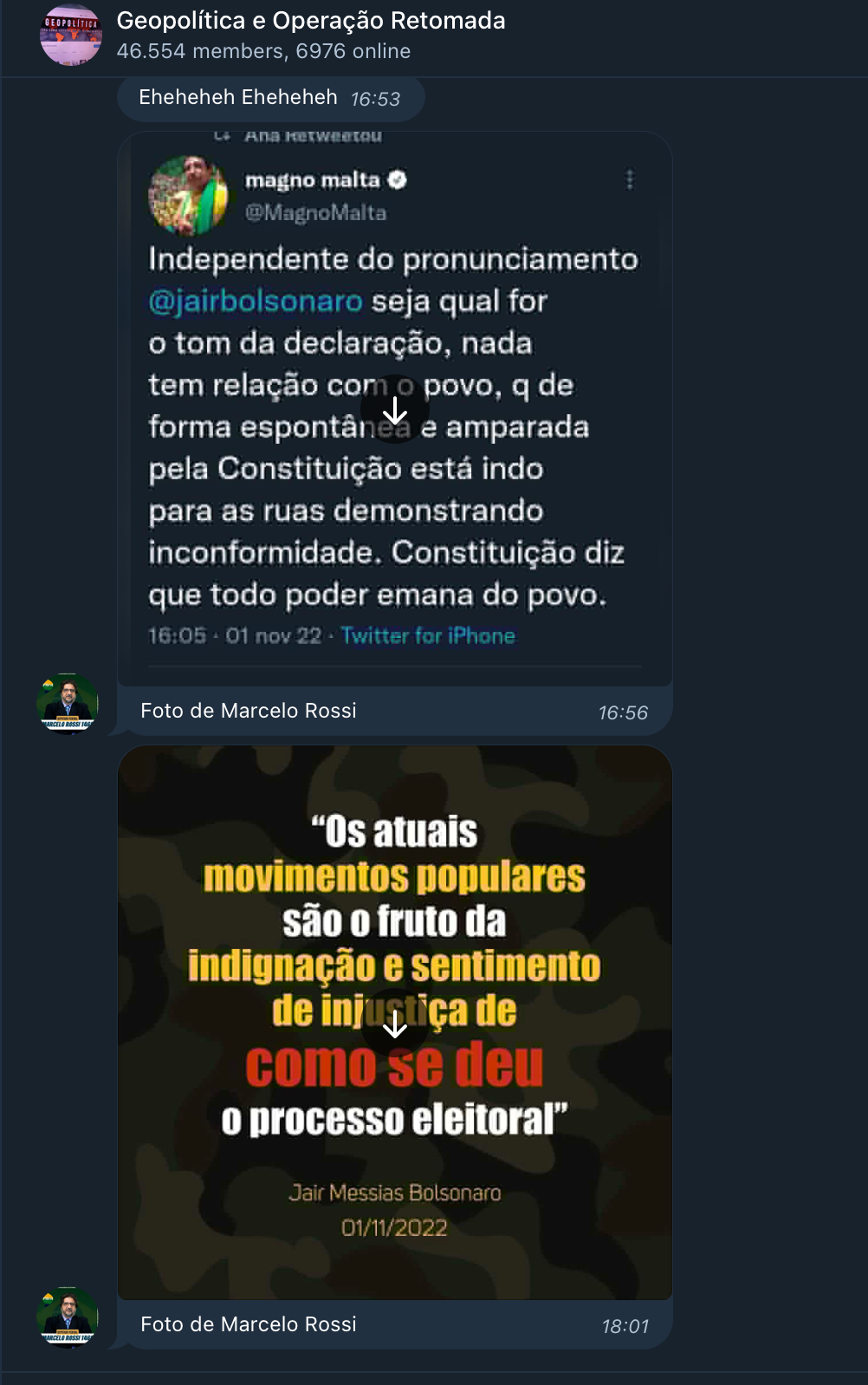Click the Twitter for iPhone link
The height and width of the screenshot is (1385, 868).
pyautogui.click(x=428, y=636)
